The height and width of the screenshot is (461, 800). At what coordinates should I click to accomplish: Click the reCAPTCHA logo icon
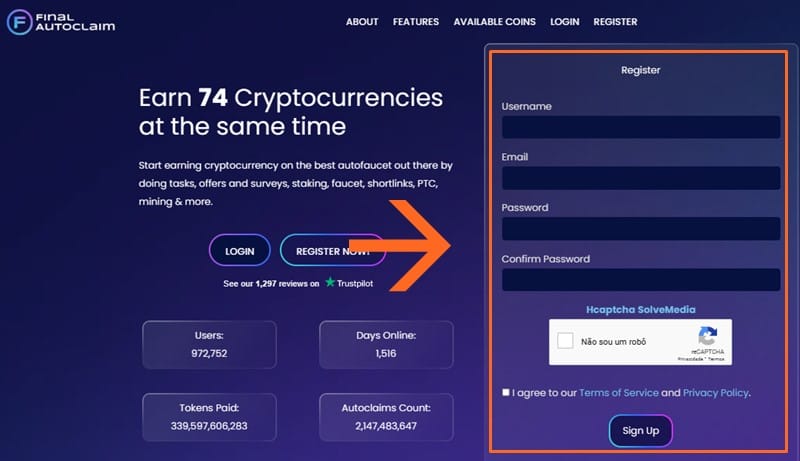(707, 337)
